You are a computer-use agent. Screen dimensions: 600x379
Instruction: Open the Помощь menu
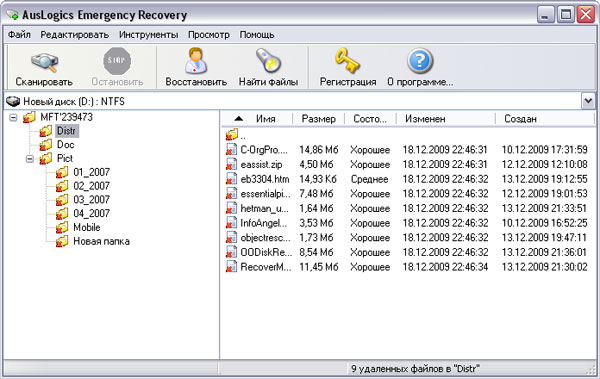(257, 35)
